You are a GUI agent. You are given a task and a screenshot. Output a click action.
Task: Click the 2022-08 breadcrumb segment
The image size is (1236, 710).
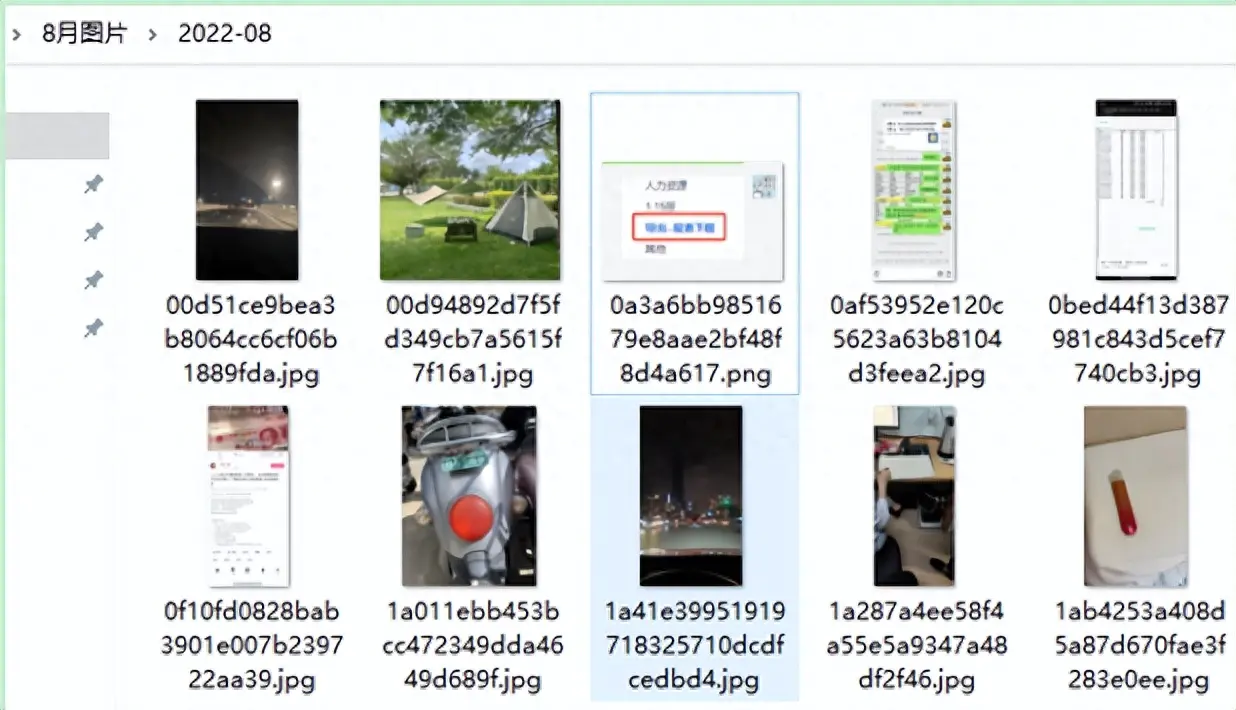point(224,33)
